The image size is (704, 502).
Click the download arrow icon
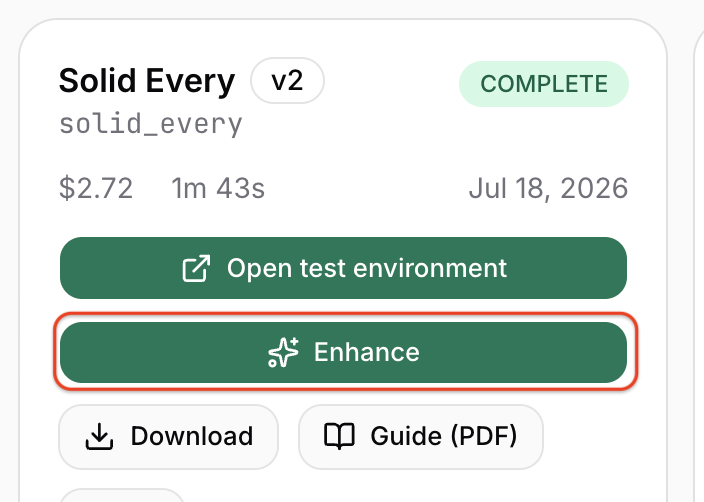[x=99, y=436]
